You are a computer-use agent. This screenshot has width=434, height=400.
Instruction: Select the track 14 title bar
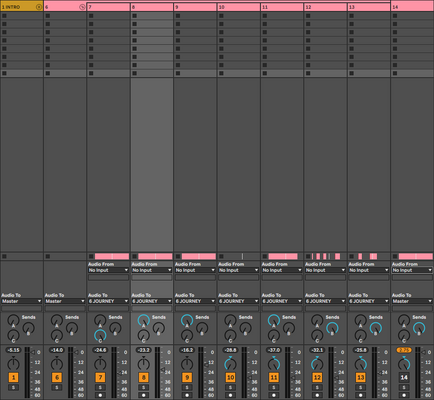pyautogui.click(x=412, y=7)
